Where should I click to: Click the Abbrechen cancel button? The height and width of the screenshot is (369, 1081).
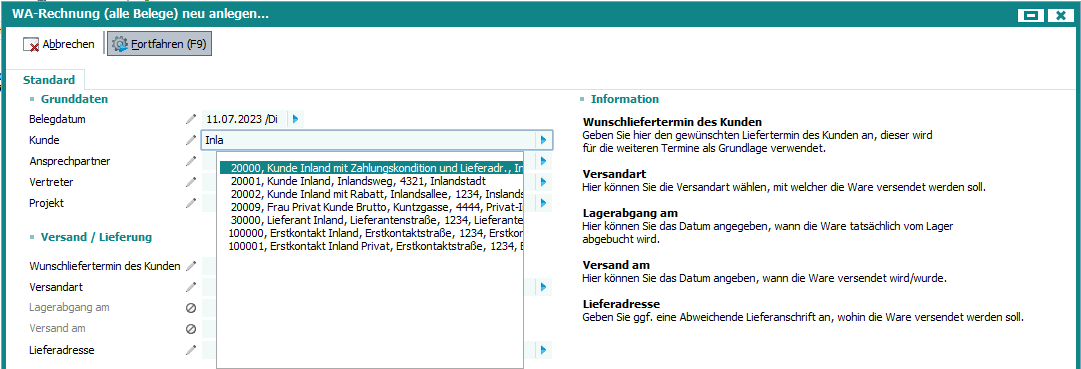point(59,44)
